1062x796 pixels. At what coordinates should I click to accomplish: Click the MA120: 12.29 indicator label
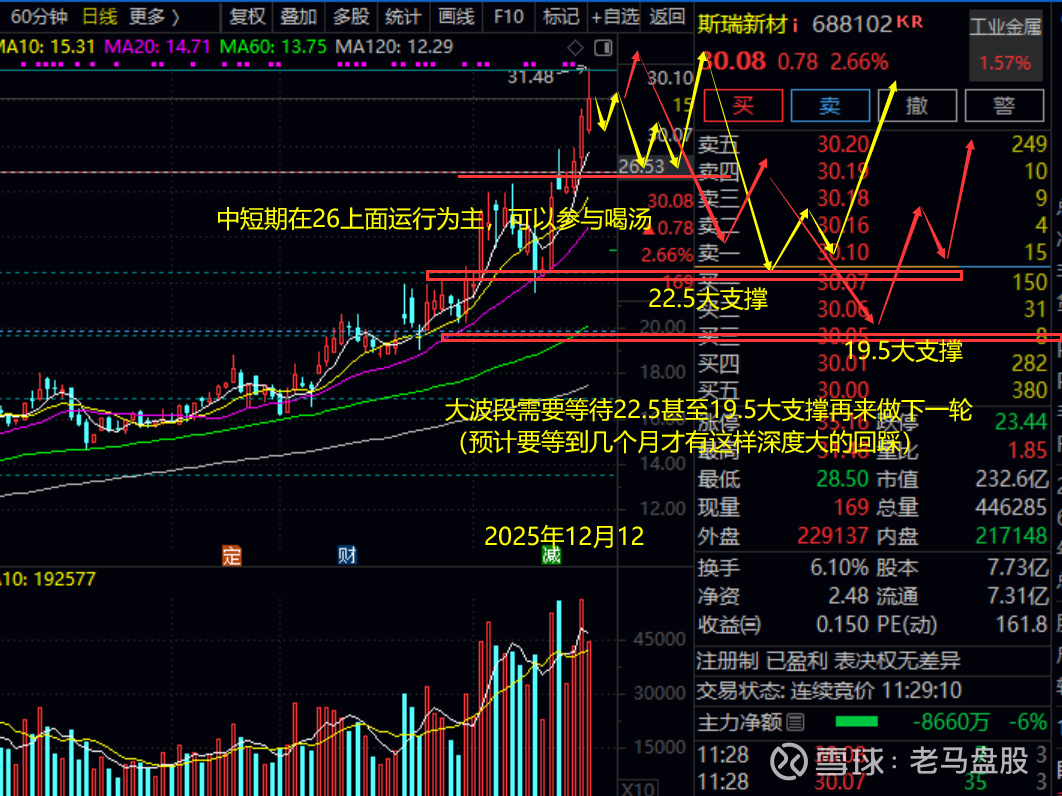(394, 47)
